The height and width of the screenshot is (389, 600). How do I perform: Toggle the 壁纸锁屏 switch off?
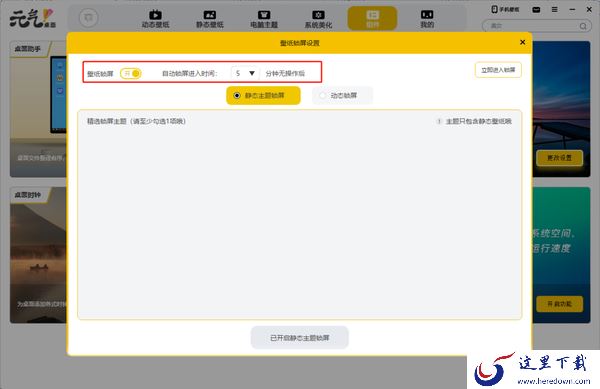[x=131, y=73]
